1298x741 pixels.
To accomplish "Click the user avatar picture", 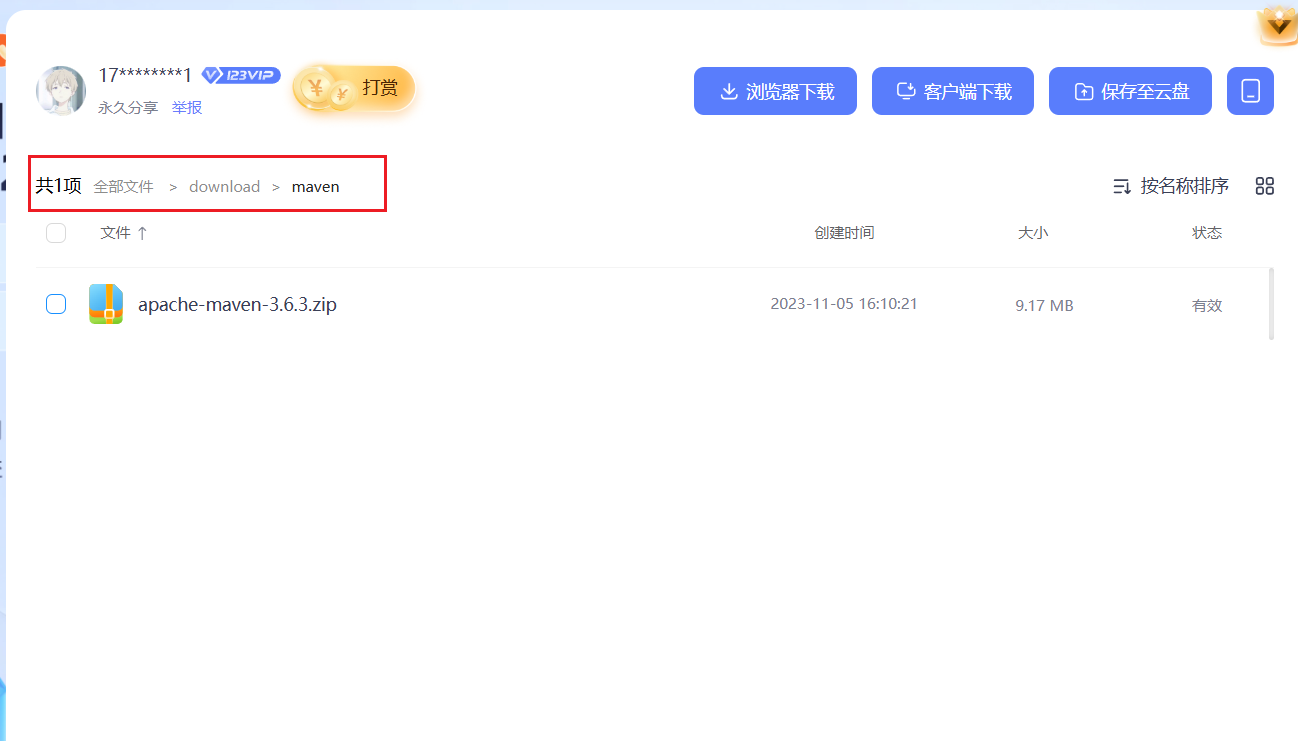I will [60, 91].
